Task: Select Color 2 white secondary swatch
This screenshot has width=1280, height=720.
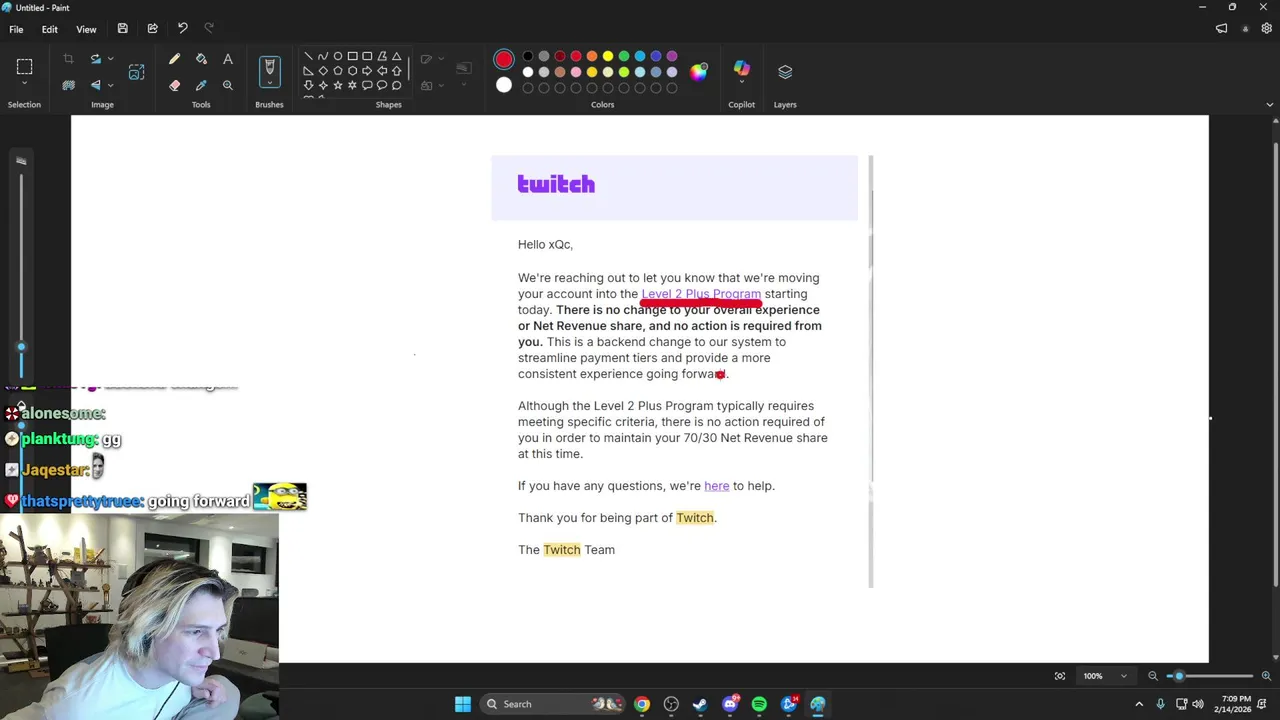Action: (504, 85)
